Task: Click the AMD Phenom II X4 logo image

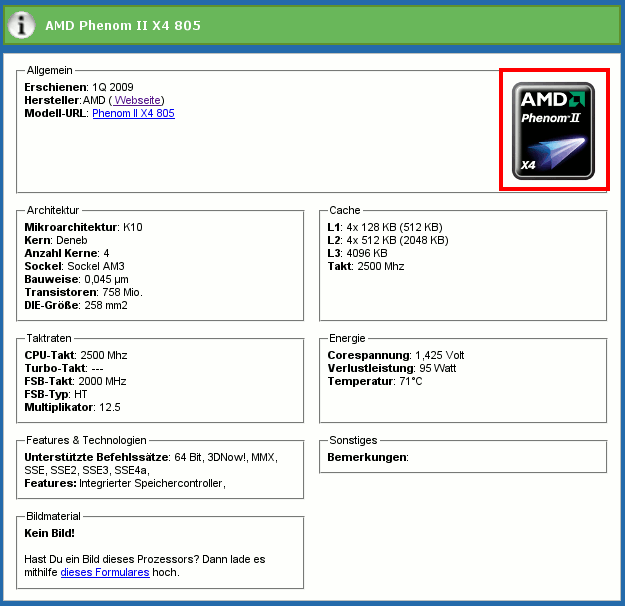Action: pos(553,130)
